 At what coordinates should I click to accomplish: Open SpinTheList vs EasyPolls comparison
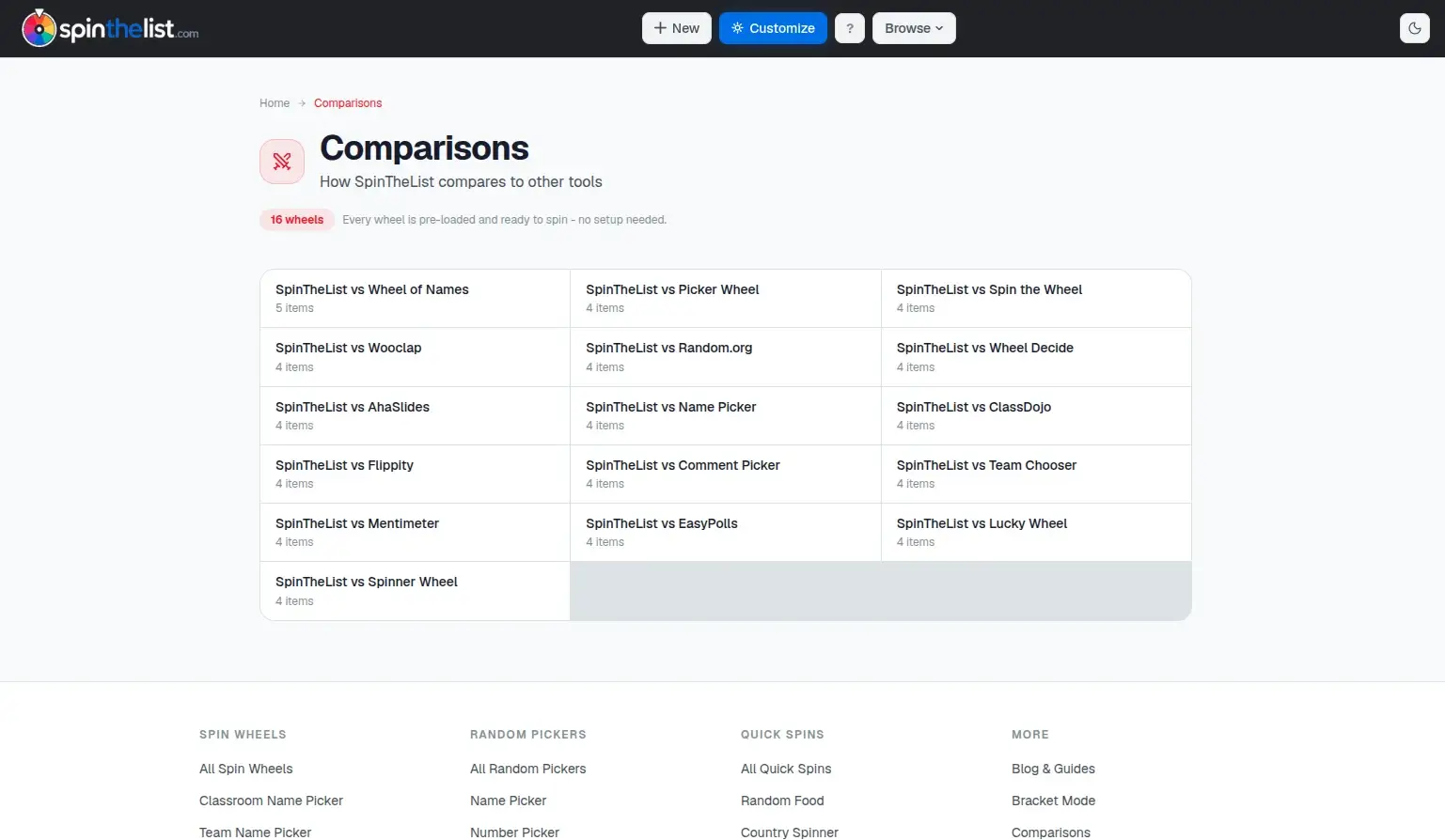726,532
